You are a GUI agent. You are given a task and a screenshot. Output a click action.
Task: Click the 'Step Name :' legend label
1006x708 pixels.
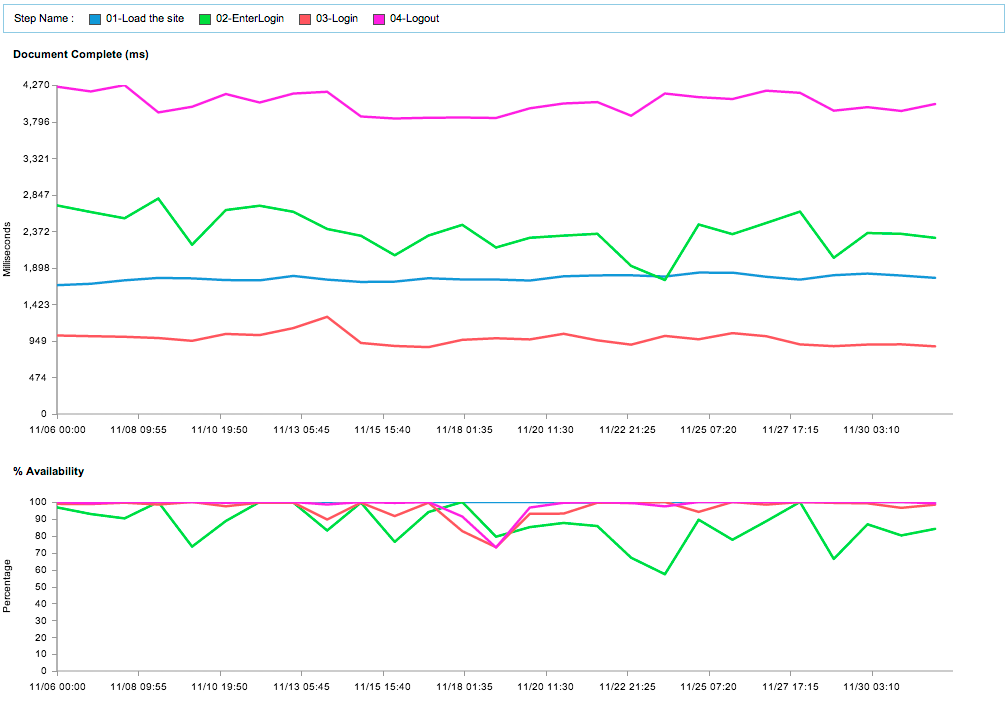click(44, 19)
